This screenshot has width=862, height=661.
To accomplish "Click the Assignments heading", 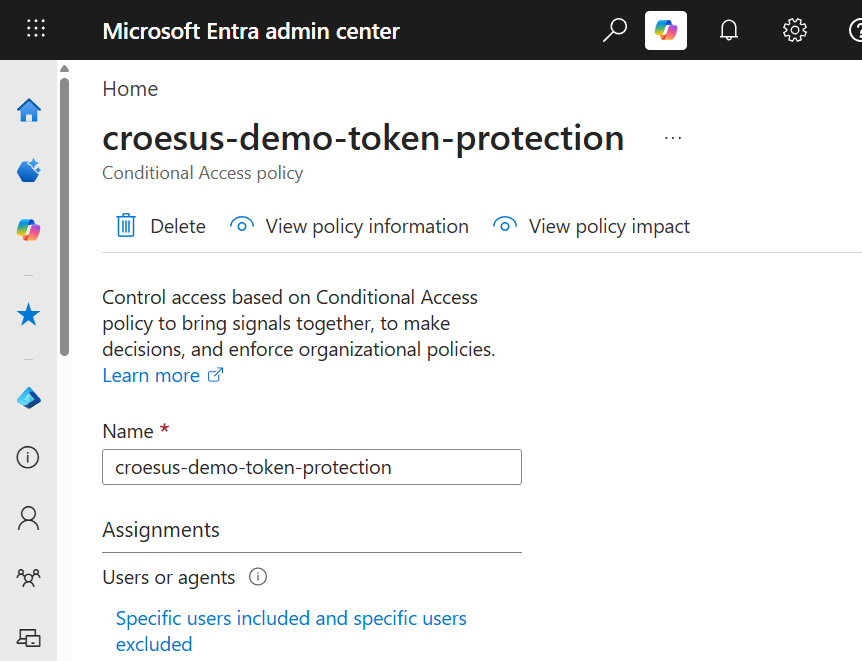I will (x=161, y=530).
